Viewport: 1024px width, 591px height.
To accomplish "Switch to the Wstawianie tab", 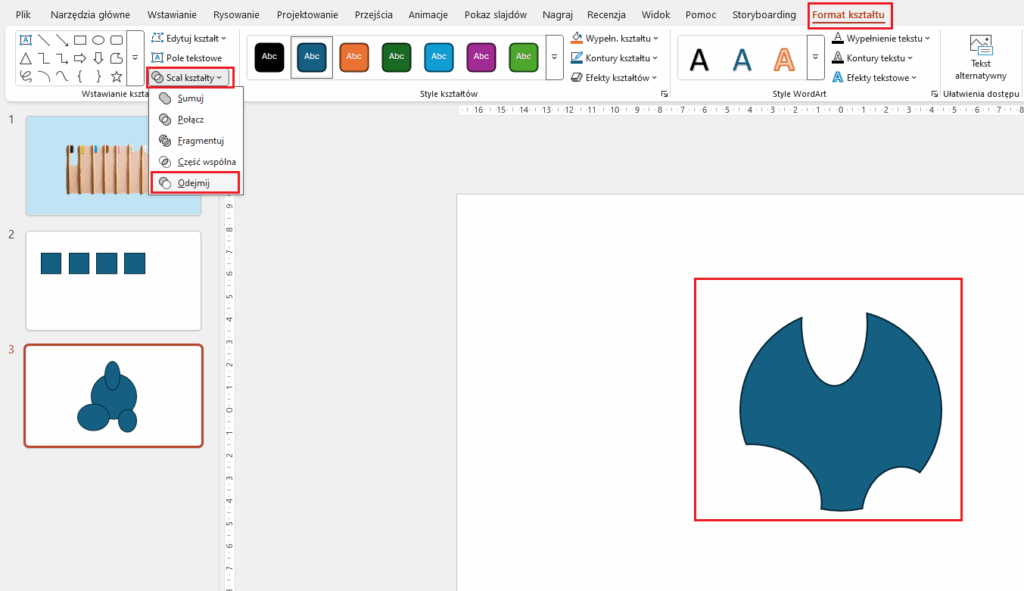I will (x=172, y=15).
